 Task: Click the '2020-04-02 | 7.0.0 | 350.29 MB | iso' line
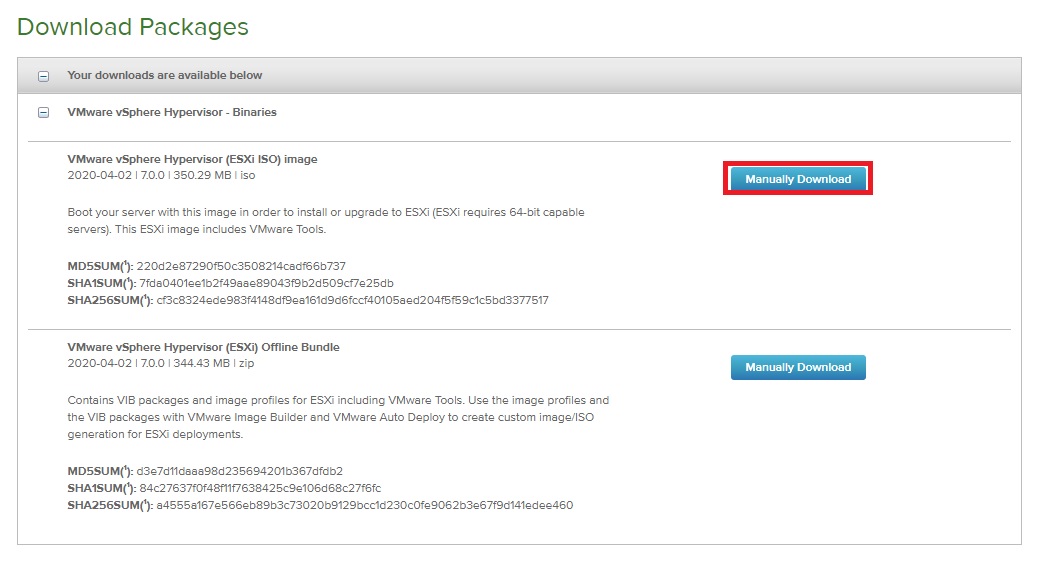click(161, 175)
